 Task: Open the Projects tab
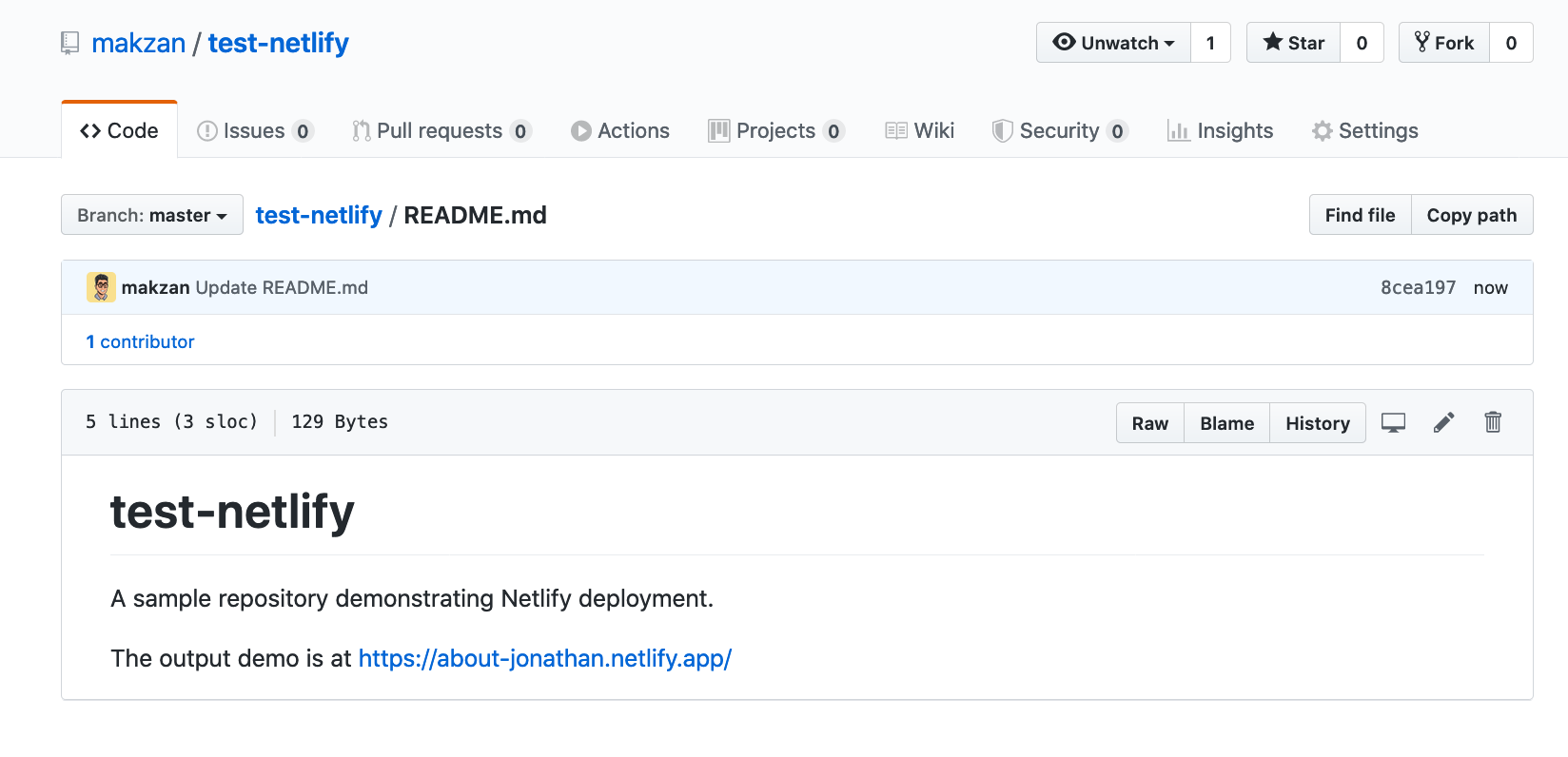(776, 130)
